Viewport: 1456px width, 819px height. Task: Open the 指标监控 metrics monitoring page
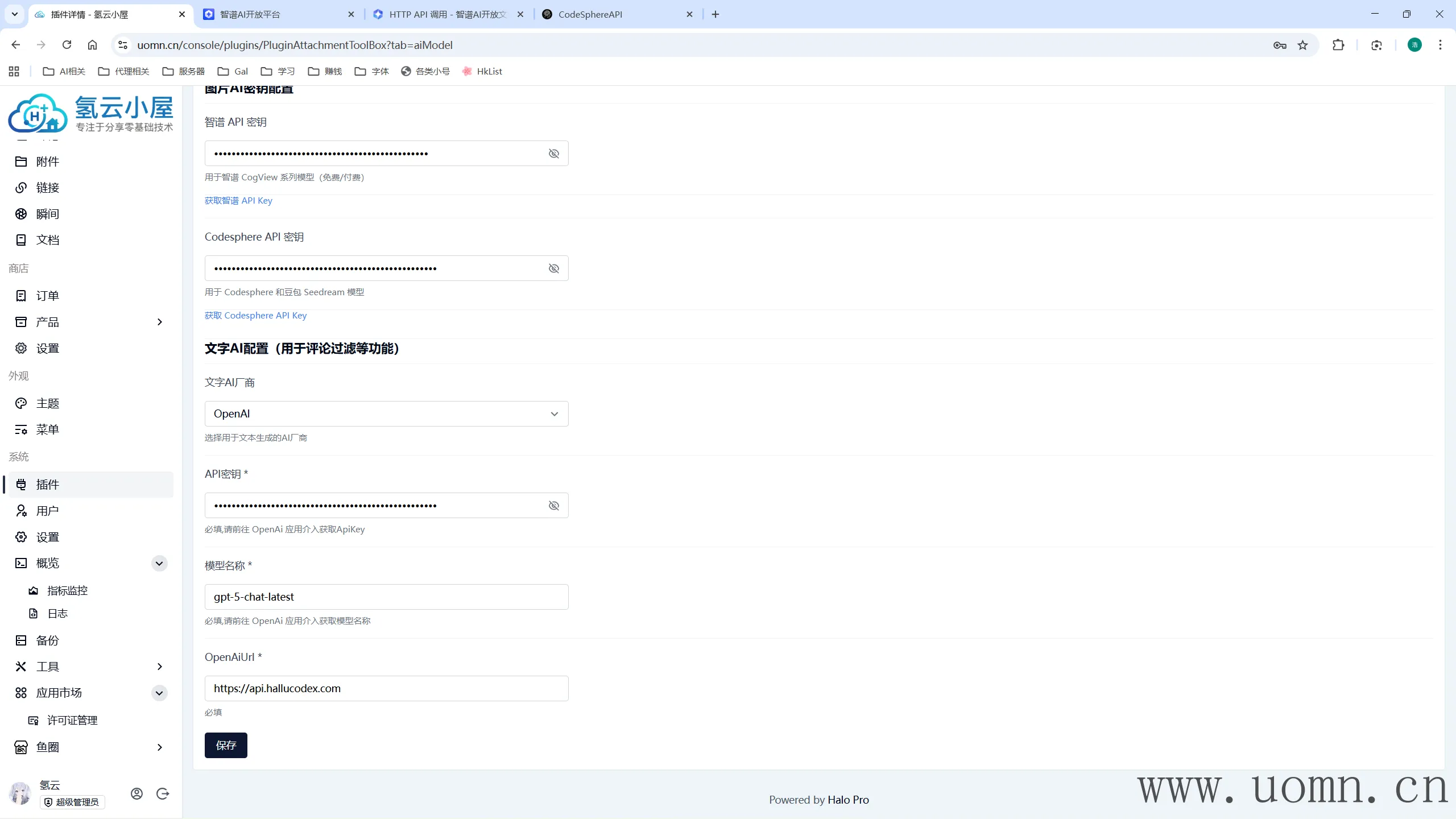tap(67, 590)
